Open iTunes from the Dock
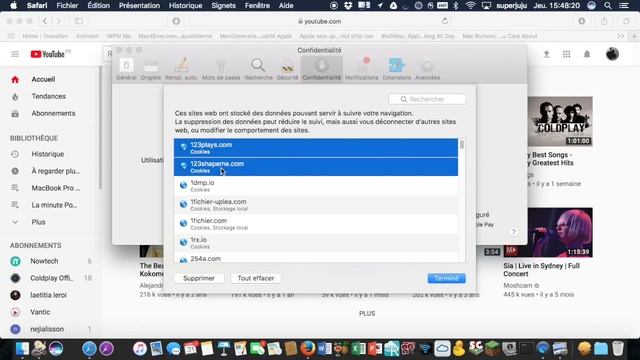The width and height of the screenshot is (640, 360). click(x=140, y=349)
